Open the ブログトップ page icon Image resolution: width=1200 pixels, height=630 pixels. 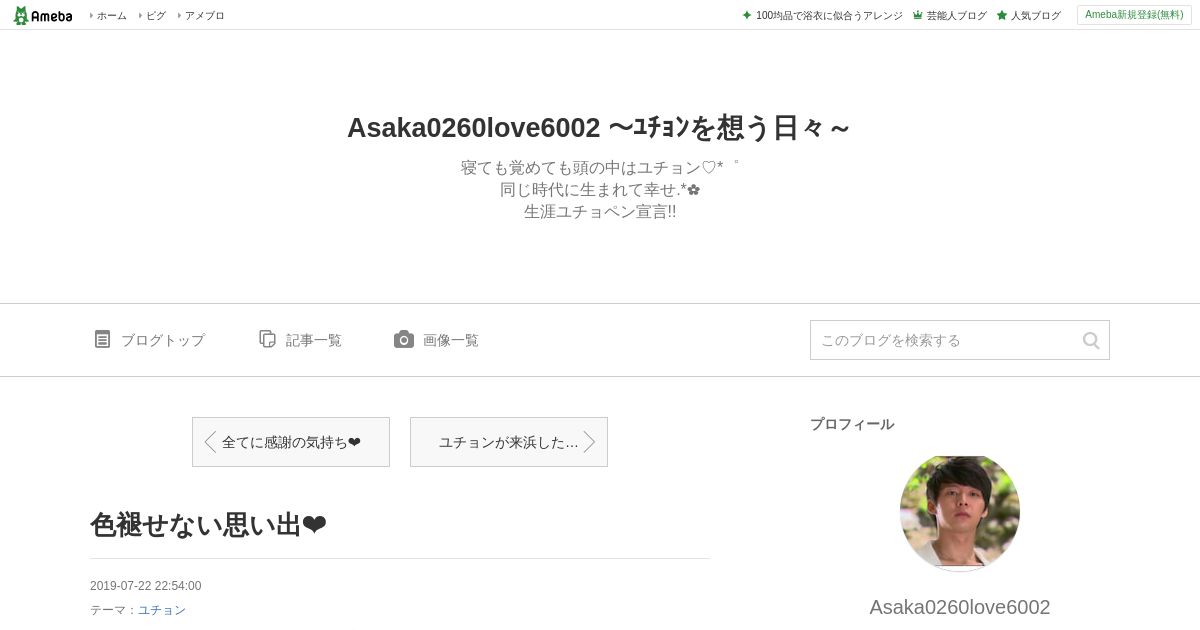click(x=102, y=339)
